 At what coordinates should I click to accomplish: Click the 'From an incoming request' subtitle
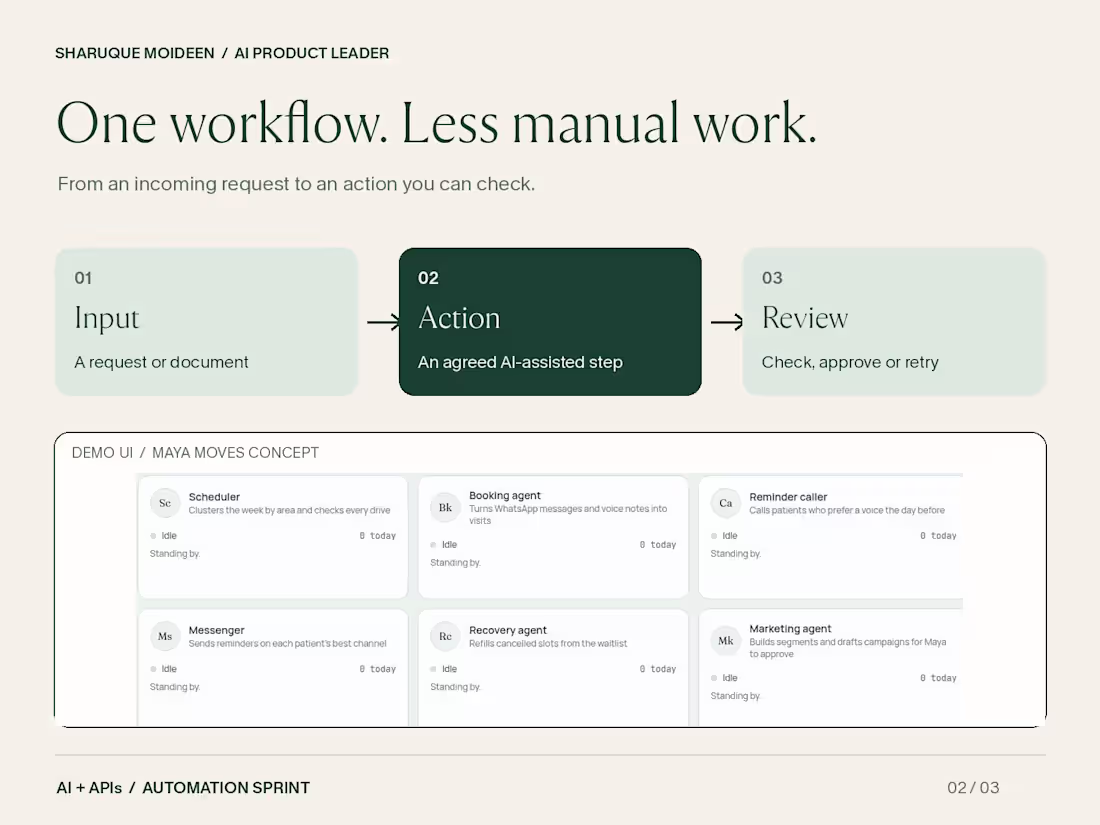(x=296, y=184)
